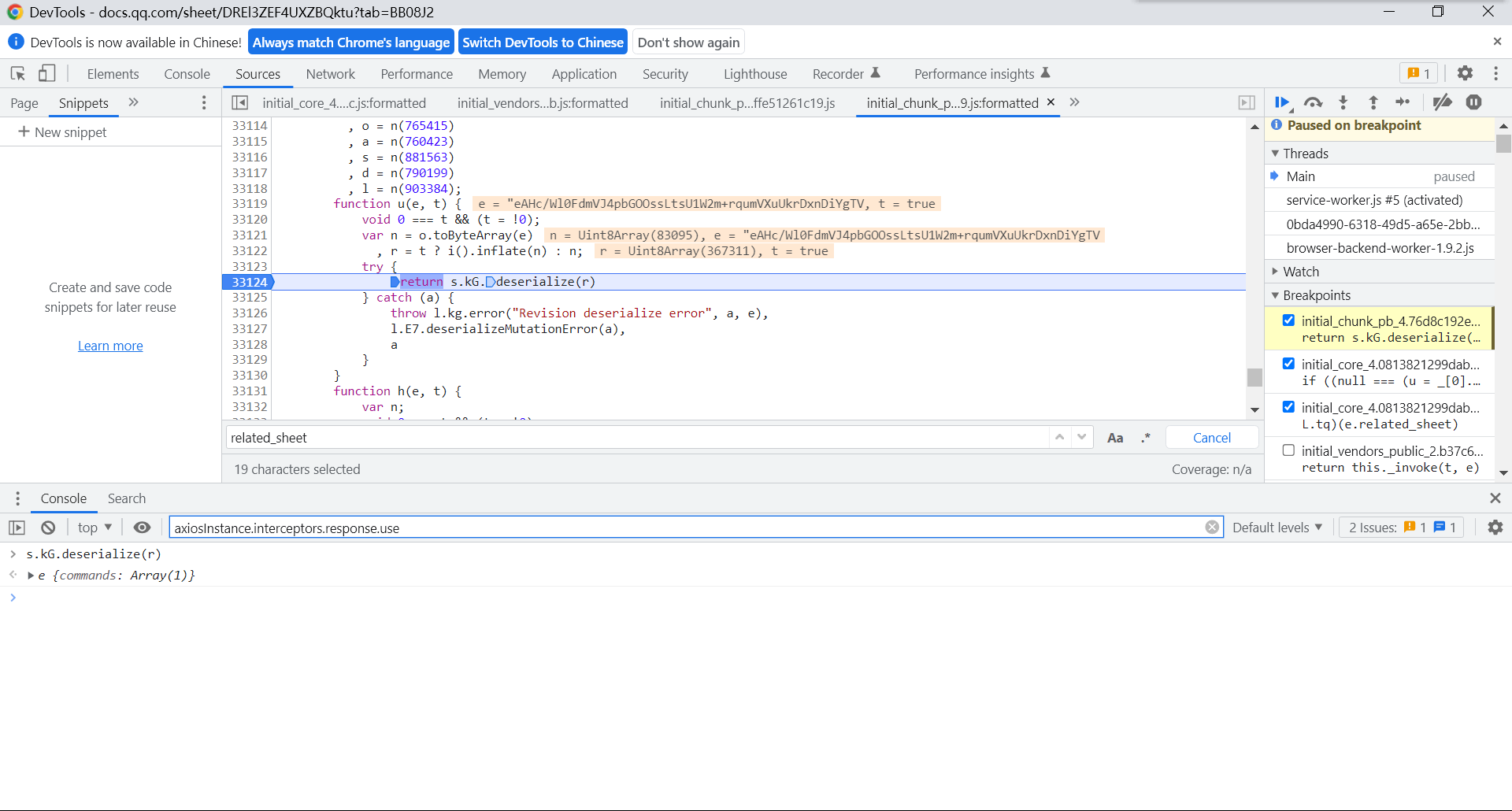Screen dimensions: 1512x811
Task: Open the Search drawer tab
Action: click(x=126, y=498)
